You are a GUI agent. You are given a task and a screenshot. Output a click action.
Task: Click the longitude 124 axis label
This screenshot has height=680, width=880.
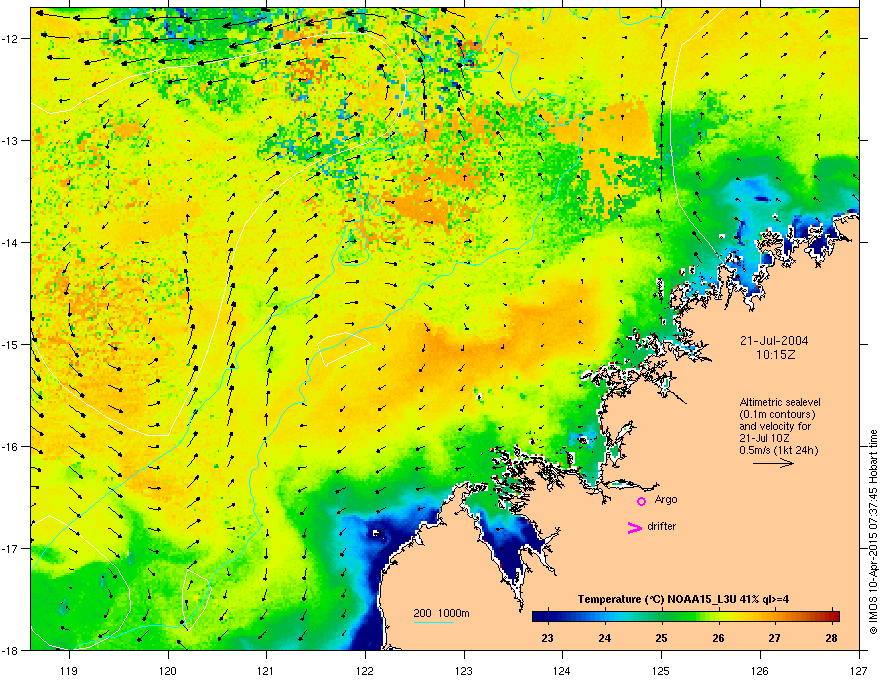[562, 670]
